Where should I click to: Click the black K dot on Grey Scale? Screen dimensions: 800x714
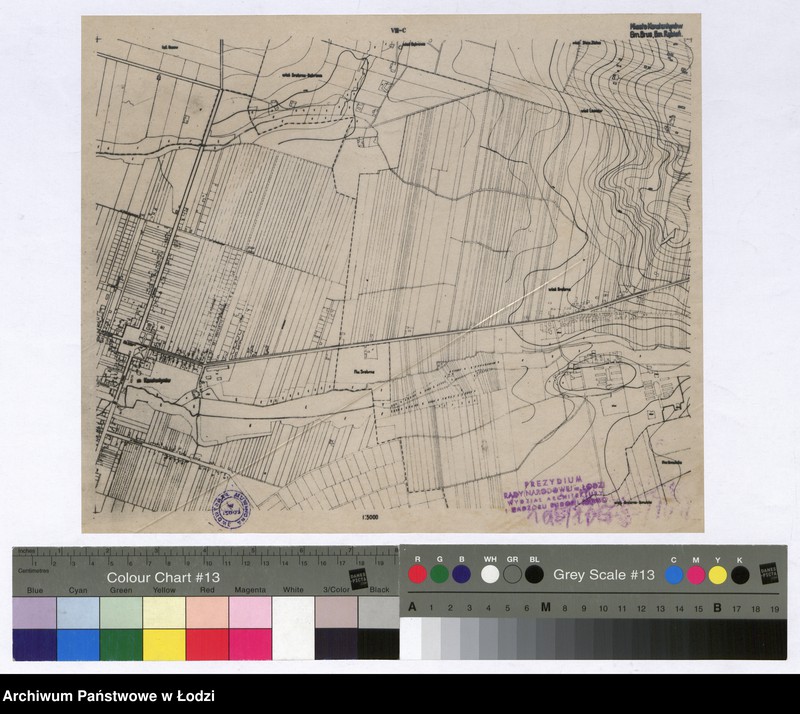point(740,574)
